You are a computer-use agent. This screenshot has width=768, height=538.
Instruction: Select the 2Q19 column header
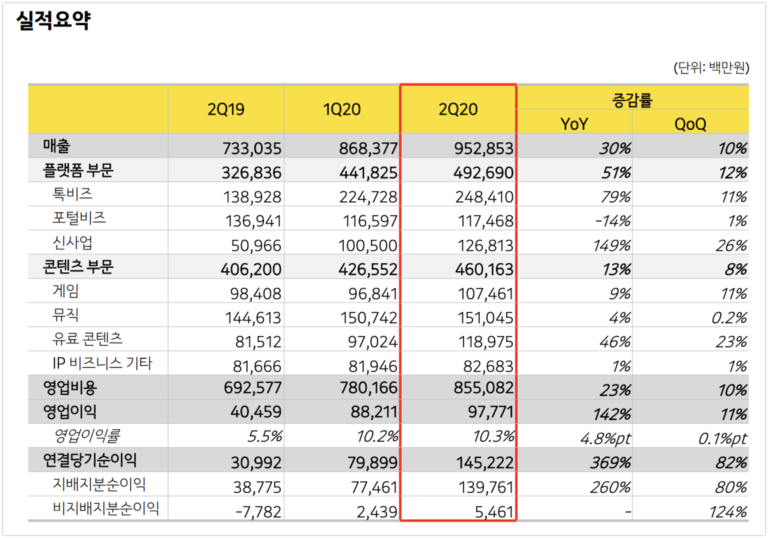coord(226,109)
